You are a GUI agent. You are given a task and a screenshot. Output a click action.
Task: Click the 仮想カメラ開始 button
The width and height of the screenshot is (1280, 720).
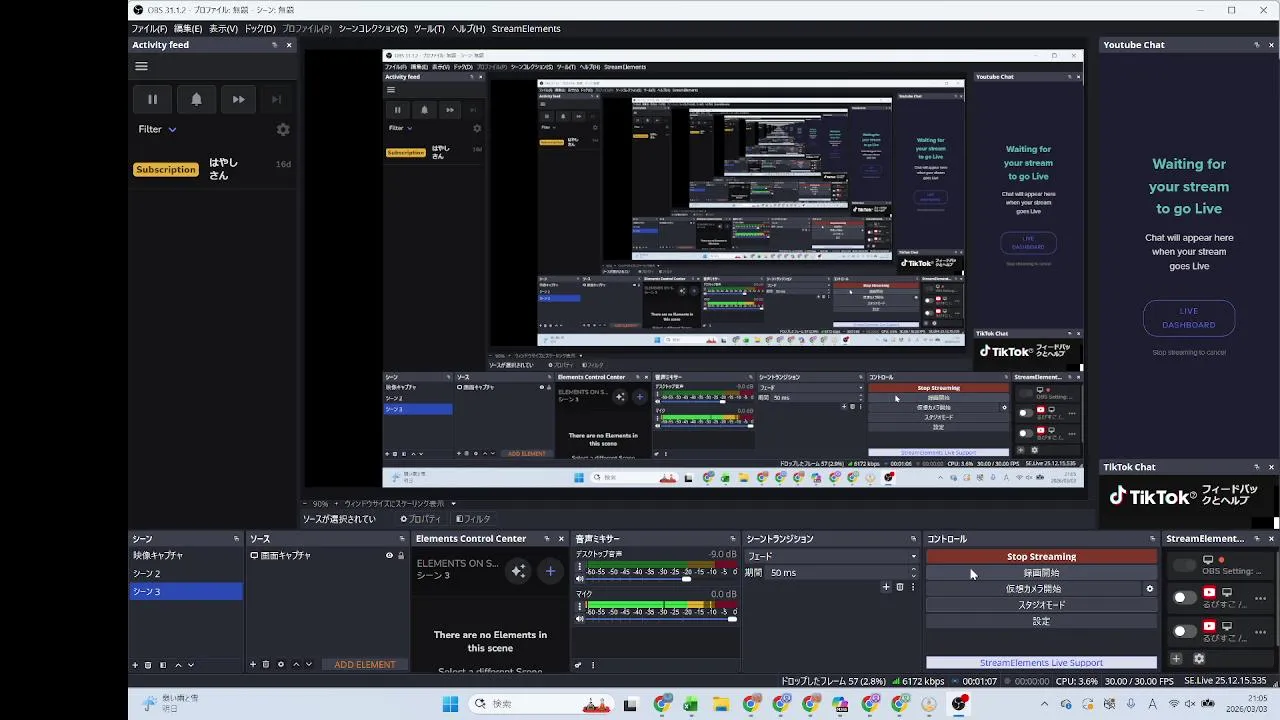click(1034, 589)
